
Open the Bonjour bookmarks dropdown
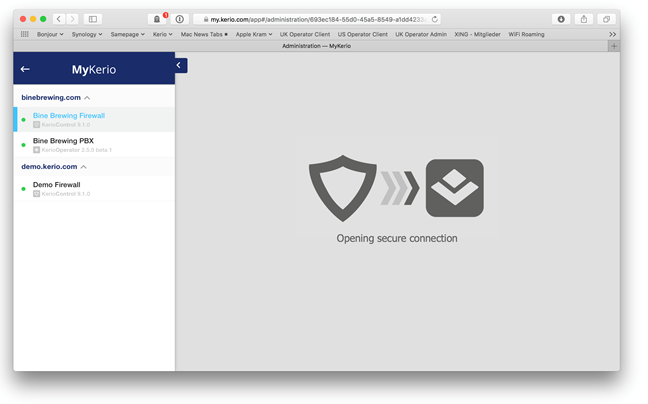(50, 34)
